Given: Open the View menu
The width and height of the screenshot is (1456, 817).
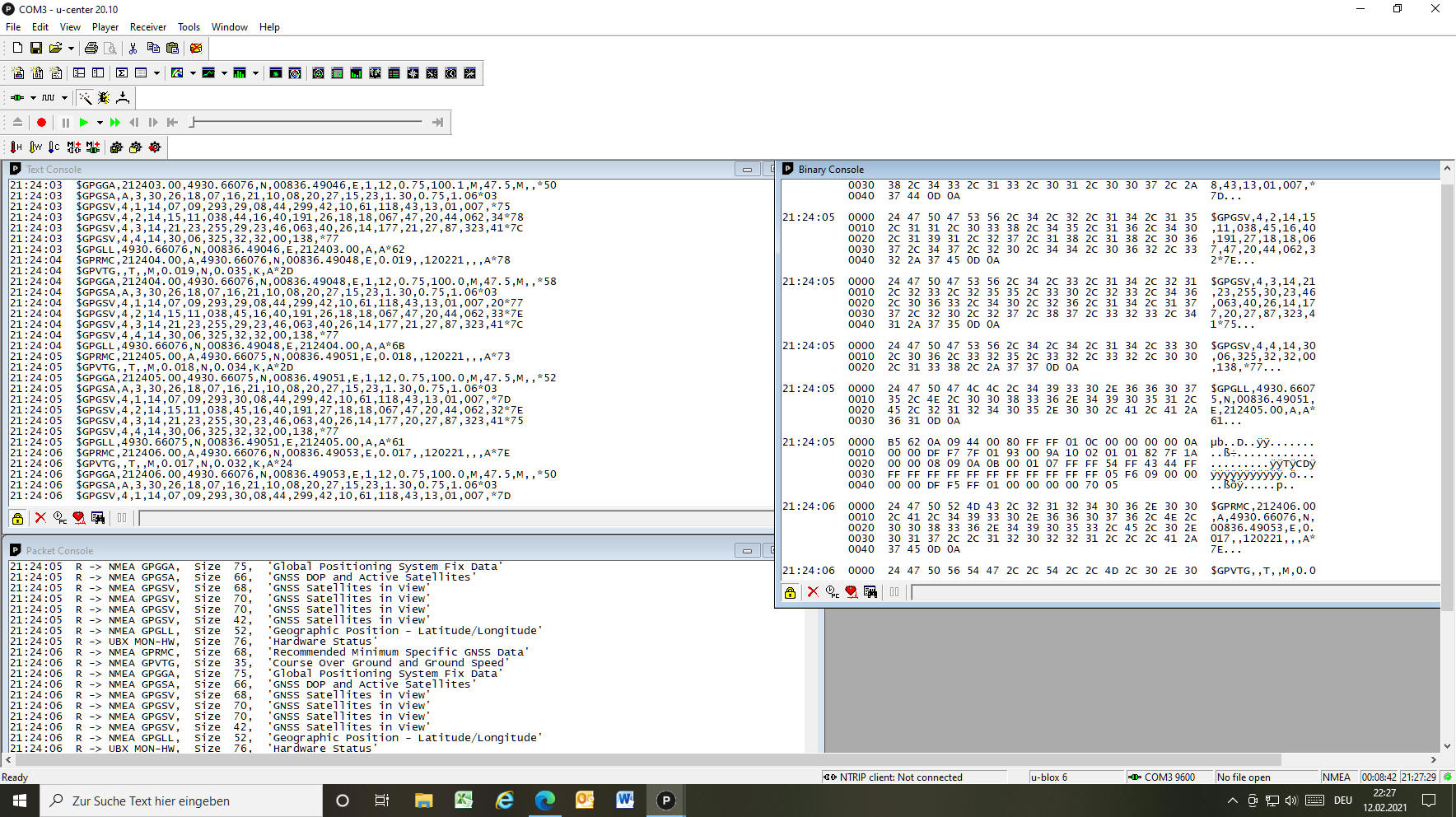Looking at the screenshot, I should click(70, 27).
